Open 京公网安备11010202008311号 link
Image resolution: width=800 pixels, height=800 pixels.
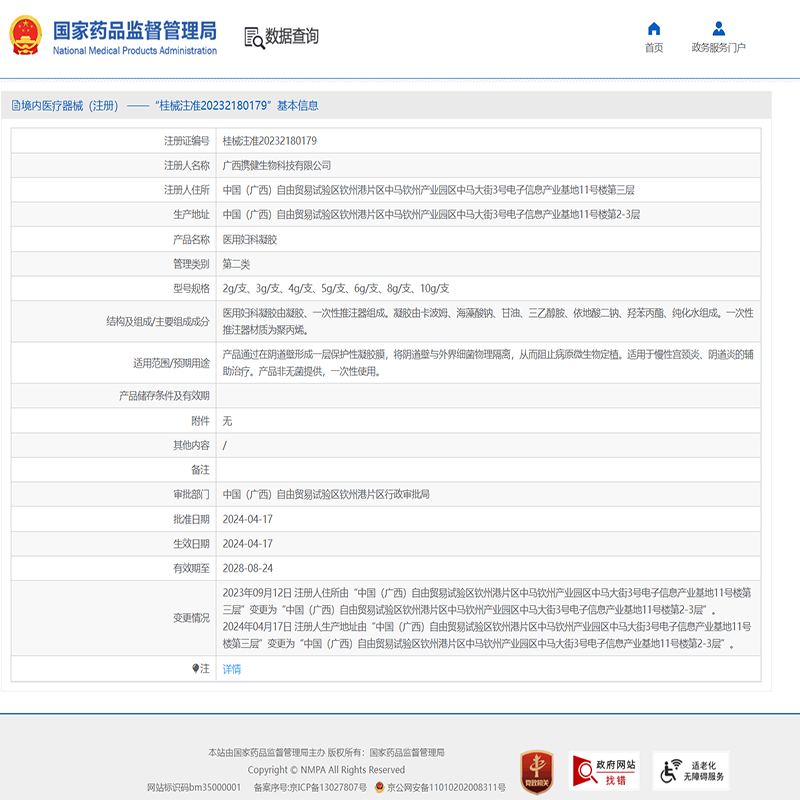(x=446, y=788)
